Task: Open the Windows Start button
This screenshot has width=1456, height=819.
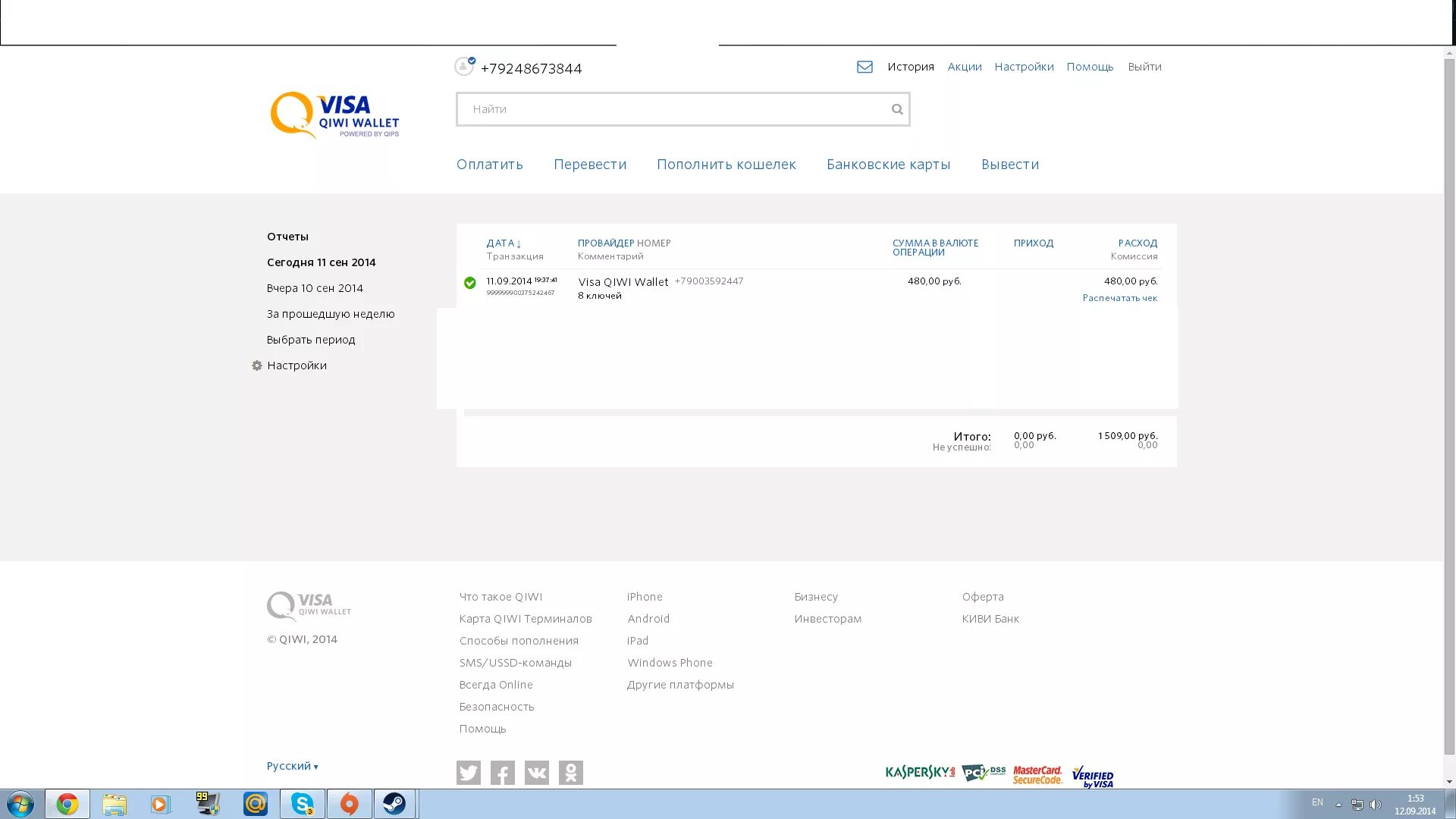Action: [x=20, y=804]
